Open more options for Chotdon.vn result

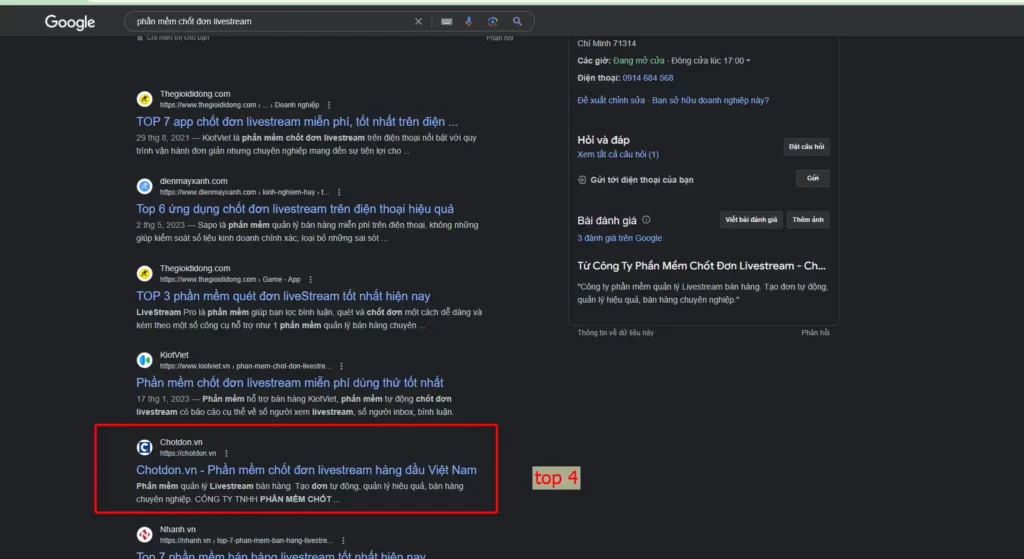tap(227, 453)
